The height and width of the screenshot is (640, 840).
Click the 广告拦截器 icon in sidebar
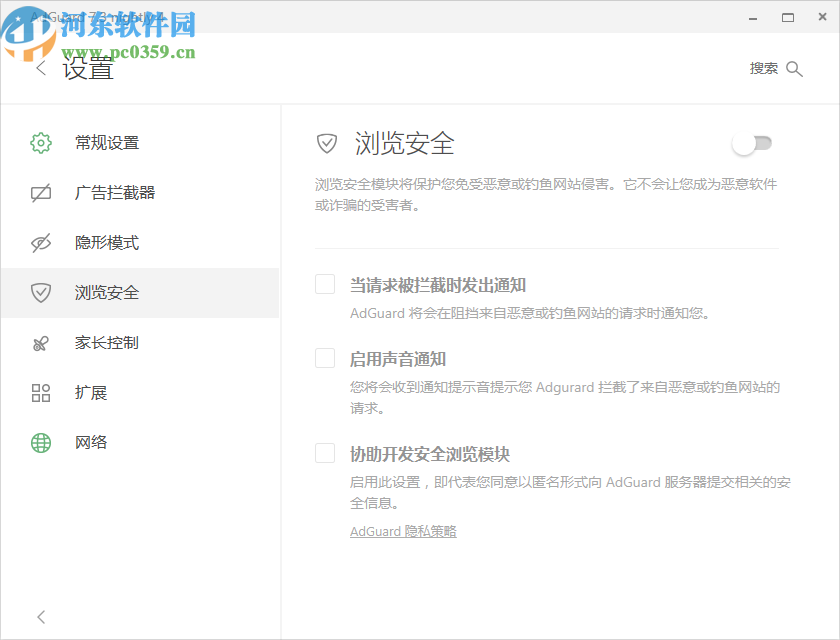[x=40, y=192]
